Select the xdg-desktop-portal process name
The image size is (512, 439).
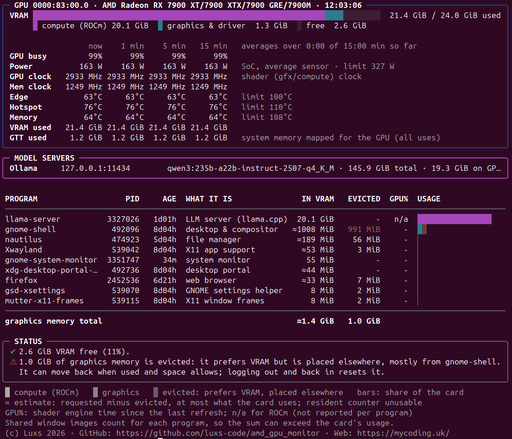pos(51,270)
